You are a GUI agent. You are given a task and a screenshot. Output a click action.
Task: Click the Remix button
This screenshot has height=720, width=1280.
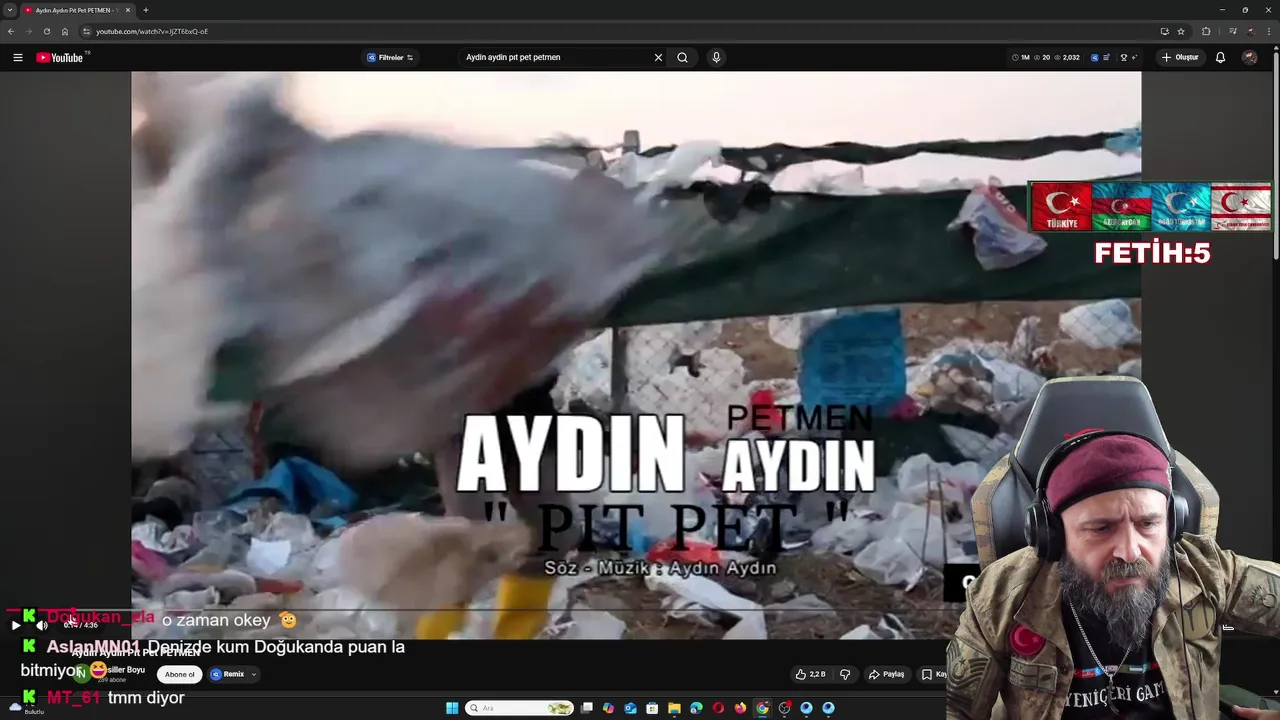[228, 674]
